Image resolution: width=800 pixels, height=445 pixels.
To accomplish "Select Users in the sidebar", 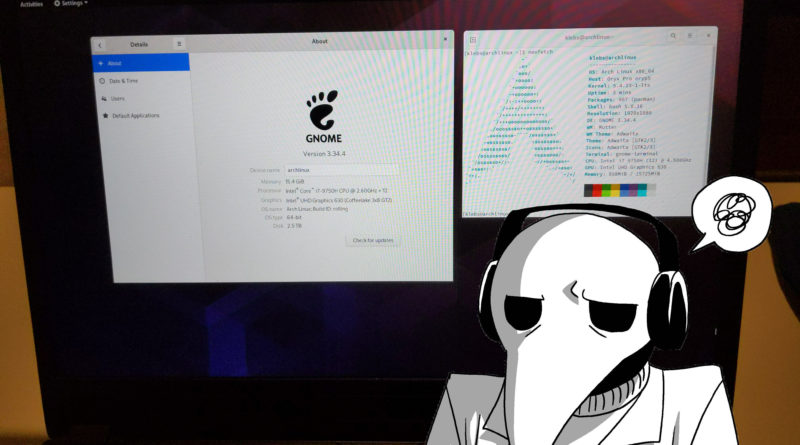I will click(144, 98).
